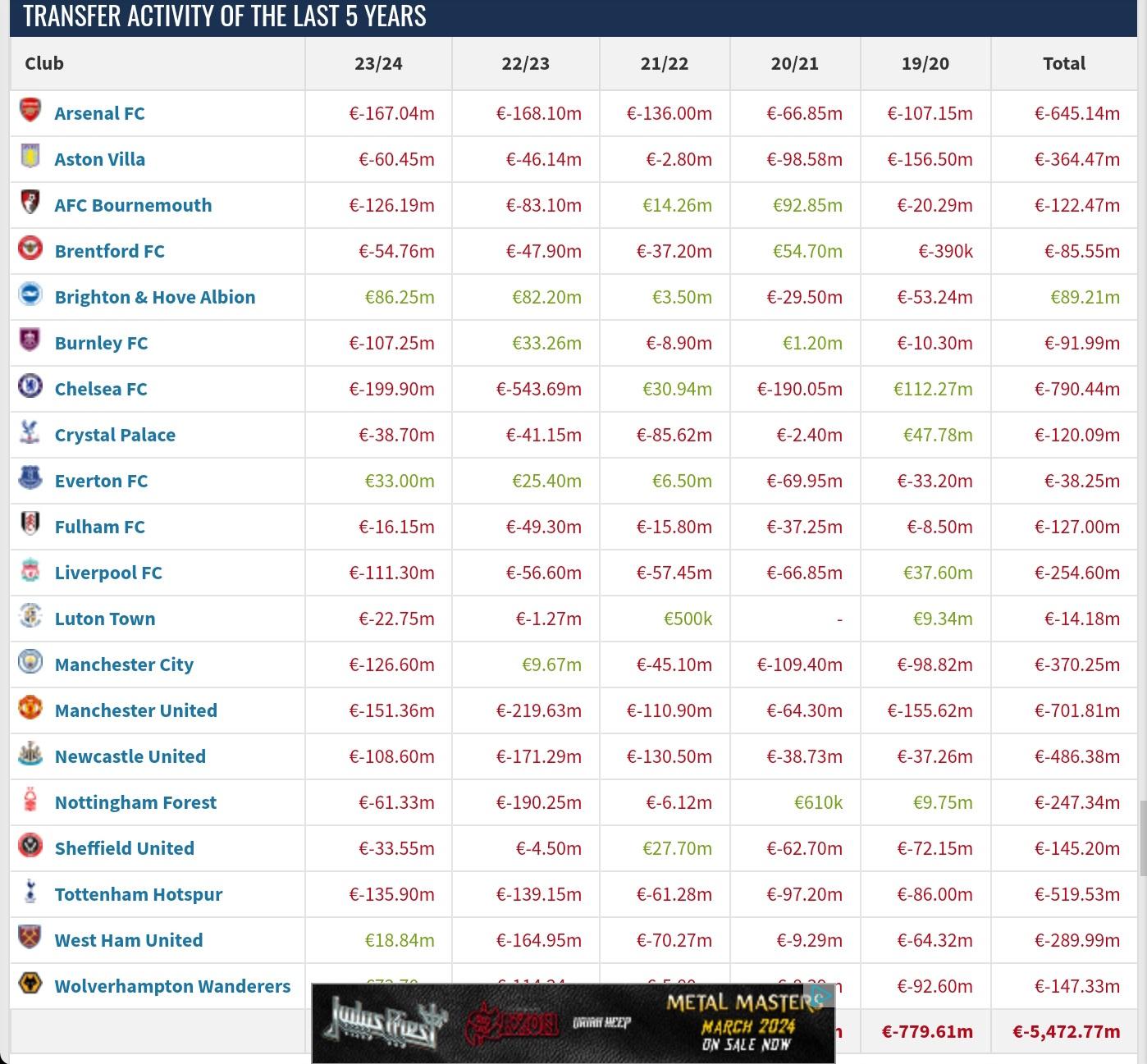Viewport: 1147px width, 1064px height.
Task: Click the Tottenham Hotspur club crest
Action: 30,891
